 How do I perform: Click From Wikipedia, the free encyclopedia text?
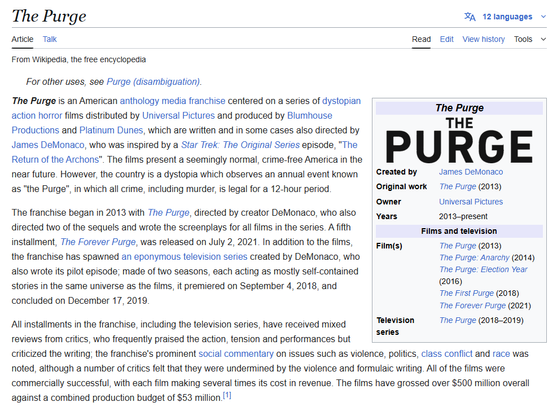click(79, 59)
